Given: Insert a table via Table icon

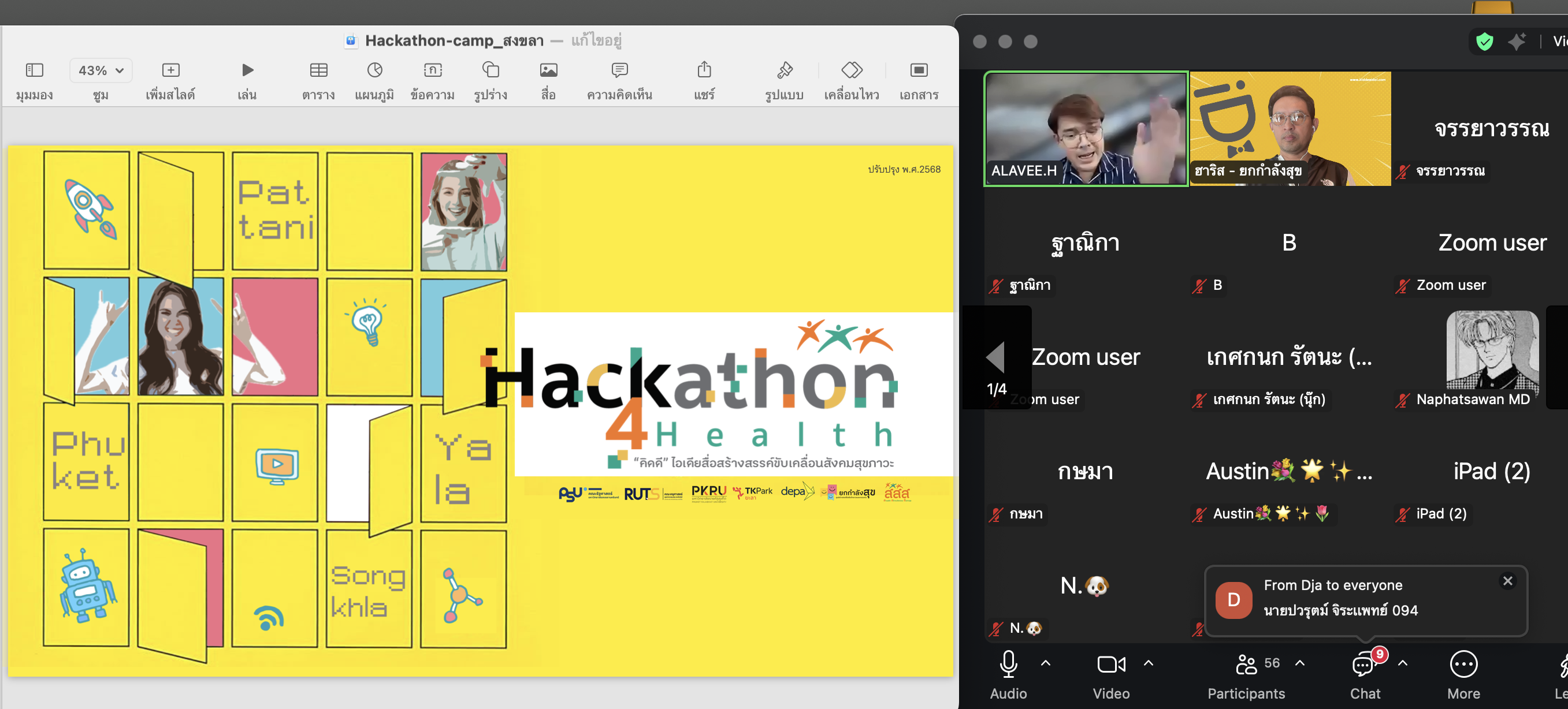Looking at the screenshot, I should click(x=318, y=70).
